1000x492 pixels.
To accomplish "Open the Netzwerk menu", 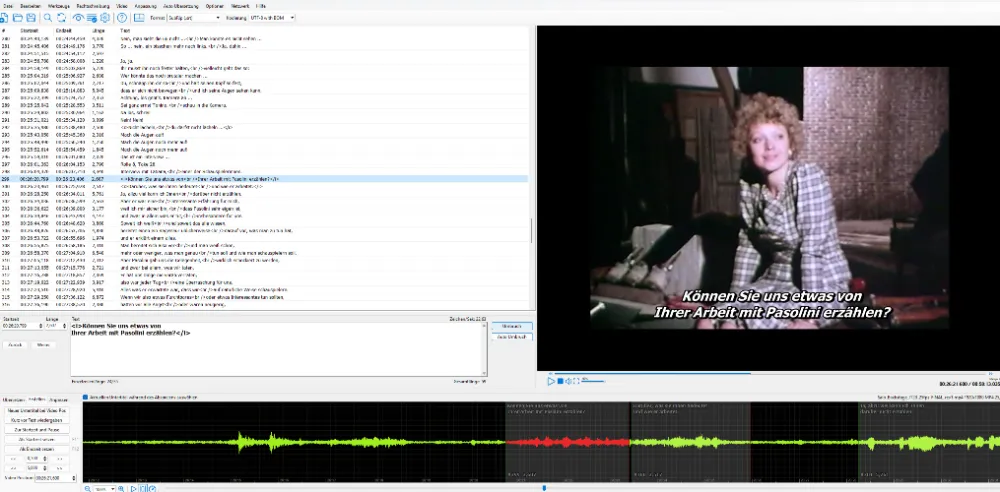I will pos(240,5).
